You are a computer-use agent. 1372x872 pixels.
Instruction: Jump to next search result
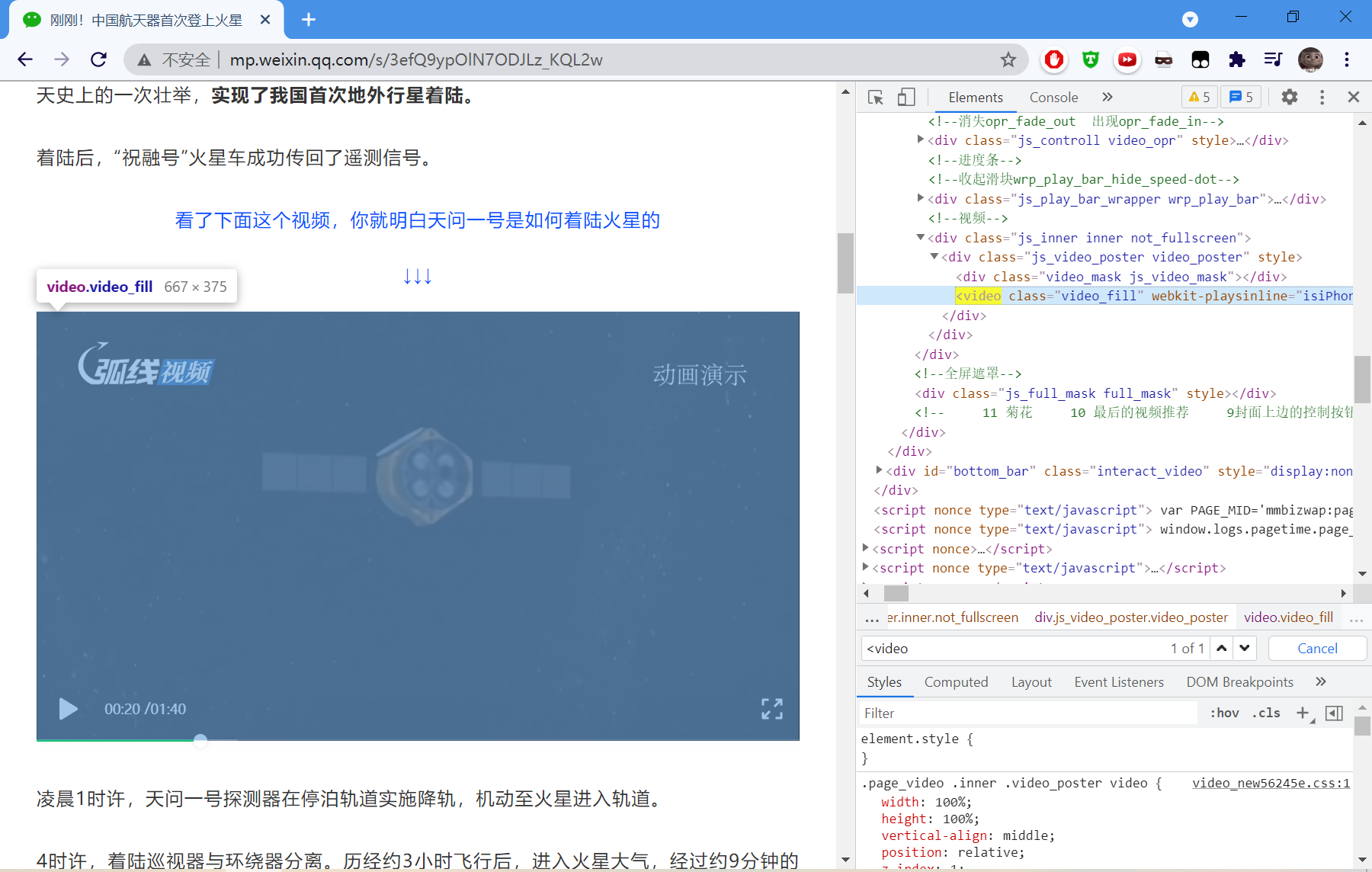[1245, 649]
